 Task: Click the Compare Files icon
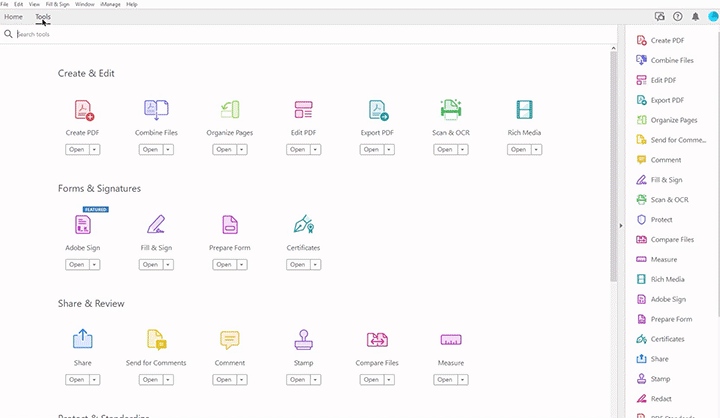click(x=377, y=340)
